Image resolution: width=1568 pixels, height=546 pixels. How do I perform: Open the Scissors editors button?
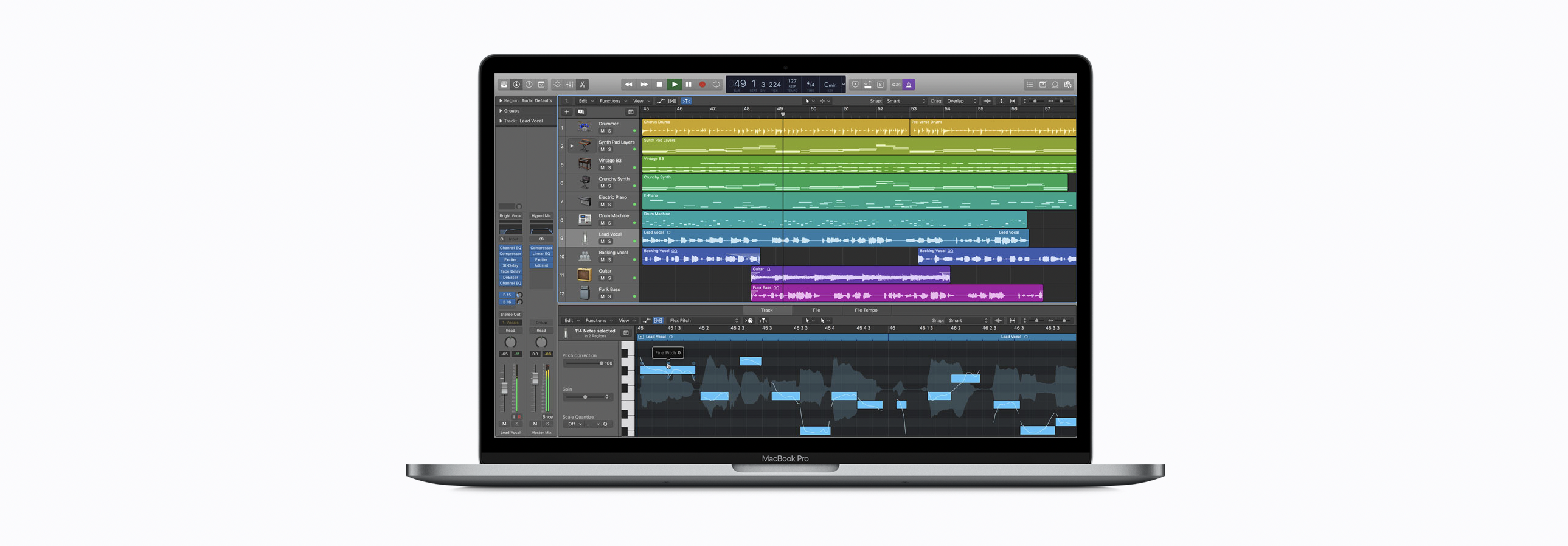pyautogui.click(x=583, y=85)
